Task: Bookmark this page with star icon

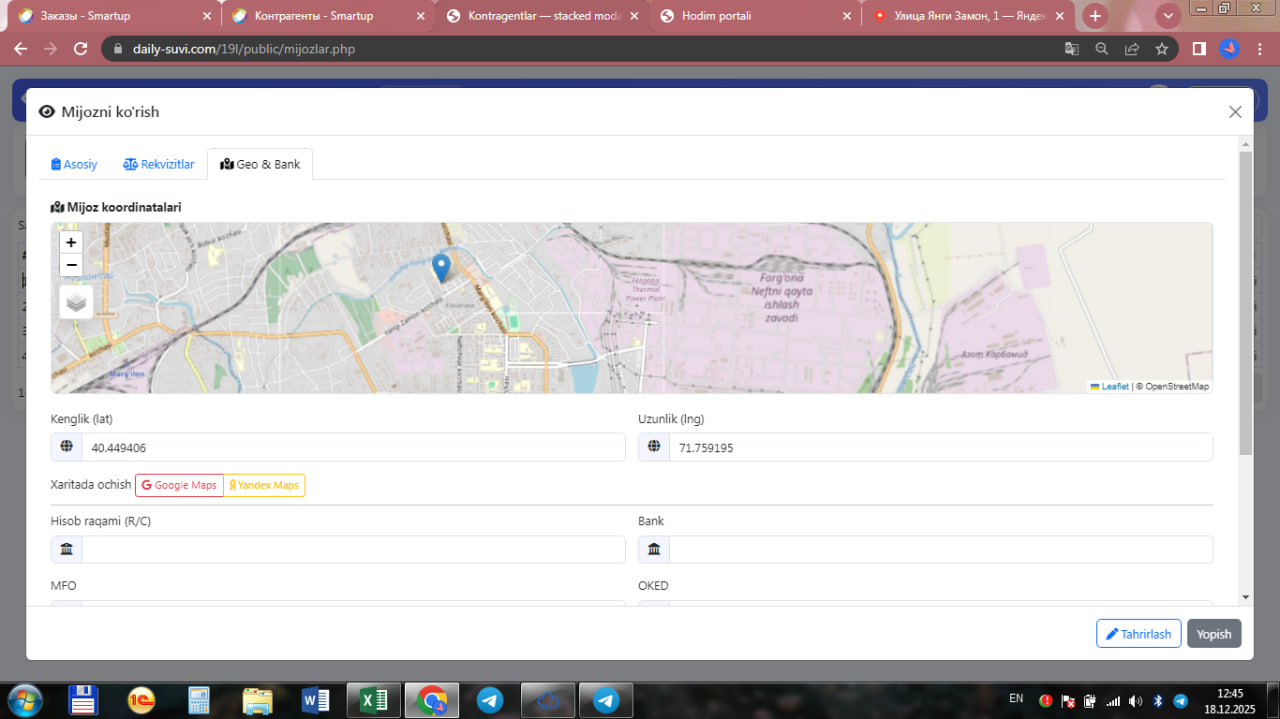Action: pos(1161,49)
